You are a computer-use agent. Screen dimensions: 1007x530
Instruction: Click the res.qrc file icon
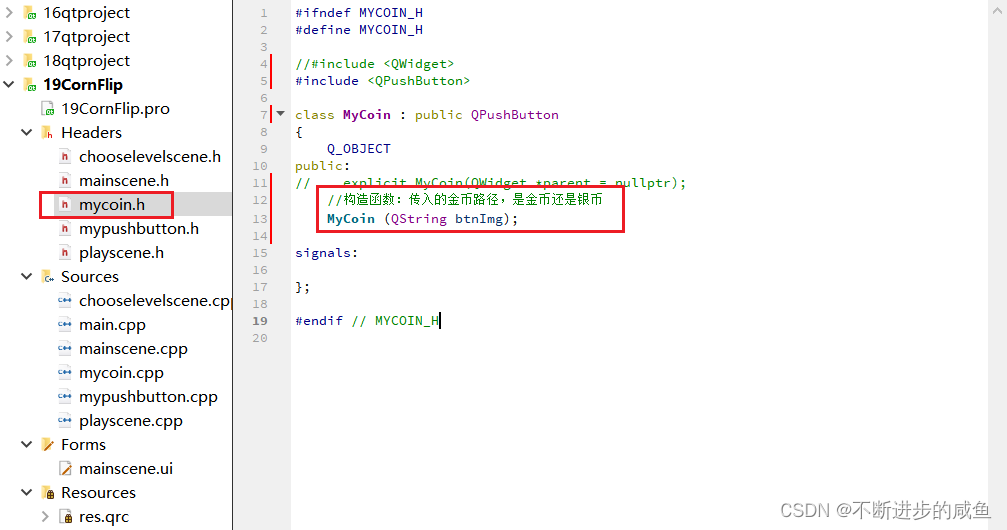tap(66, 517)
